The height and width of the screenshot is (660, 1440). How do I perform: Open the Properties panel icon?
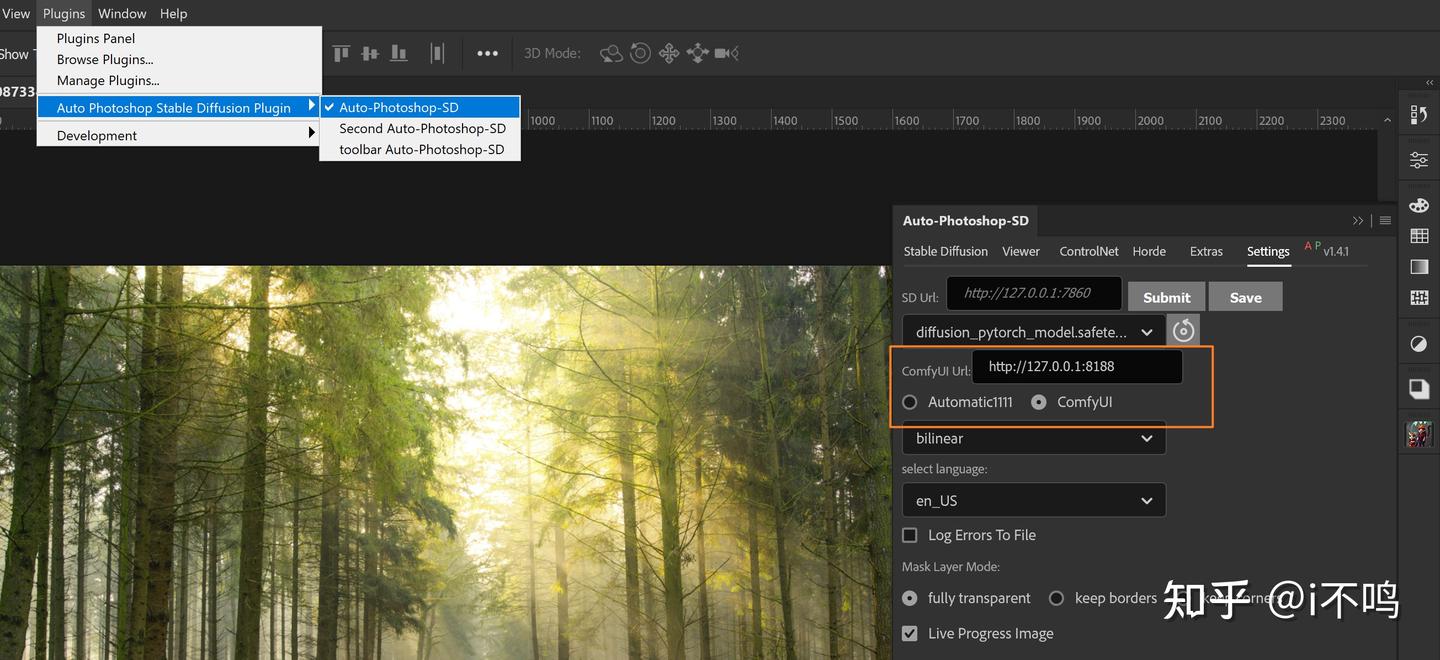click(x=1418, y=160)
